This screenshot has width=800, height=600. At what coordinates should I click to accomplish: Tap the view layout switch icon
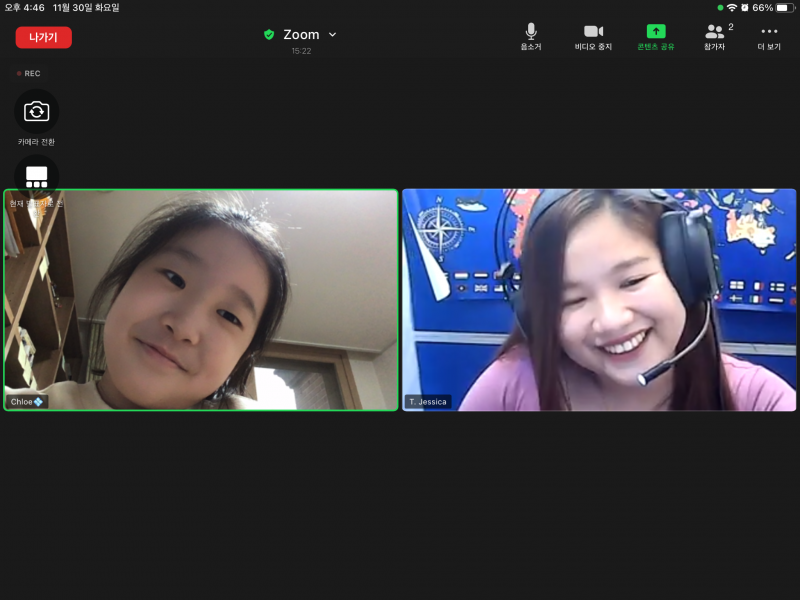coord(37,177)
